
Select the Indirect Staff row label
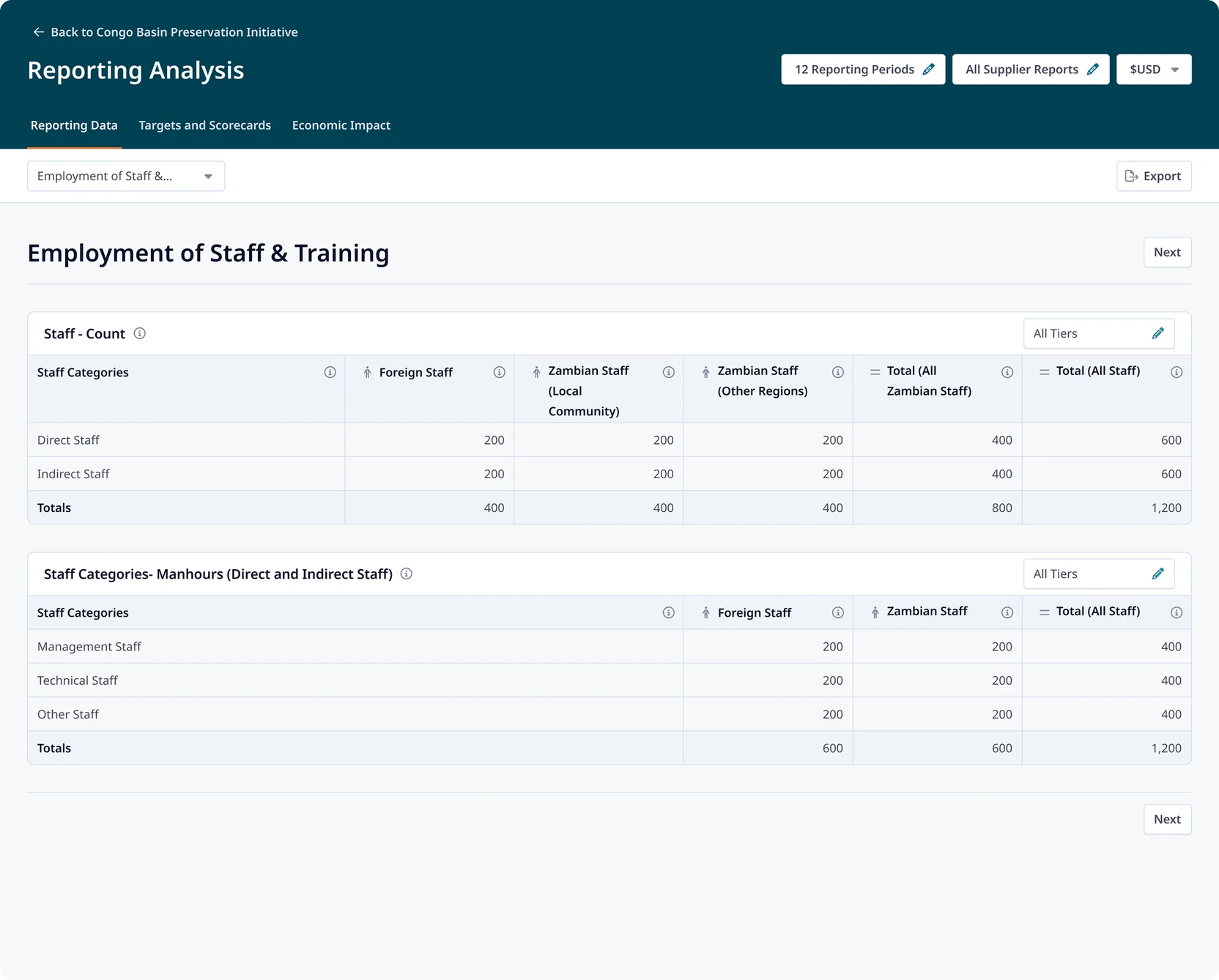73,474
